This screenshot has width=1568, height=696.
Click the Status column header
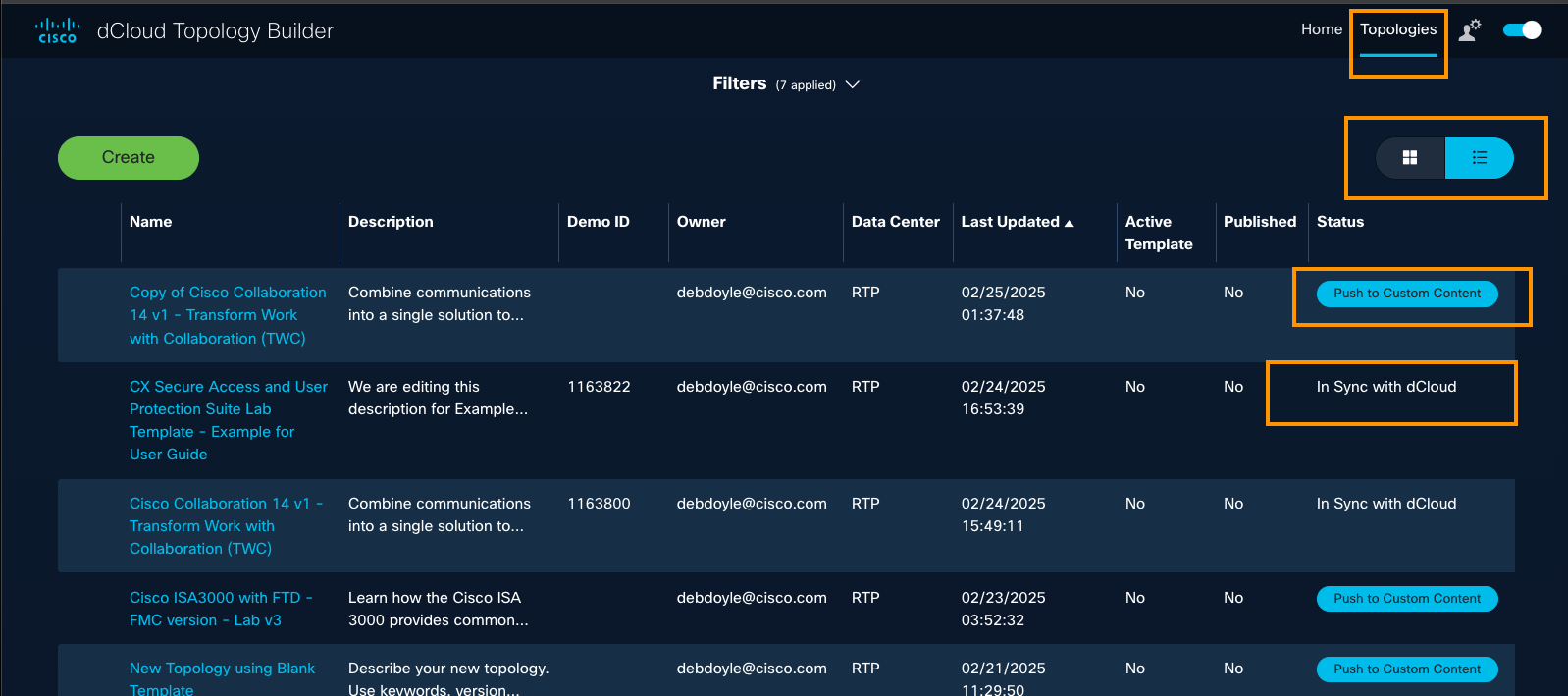click(x=1340, y=222)
